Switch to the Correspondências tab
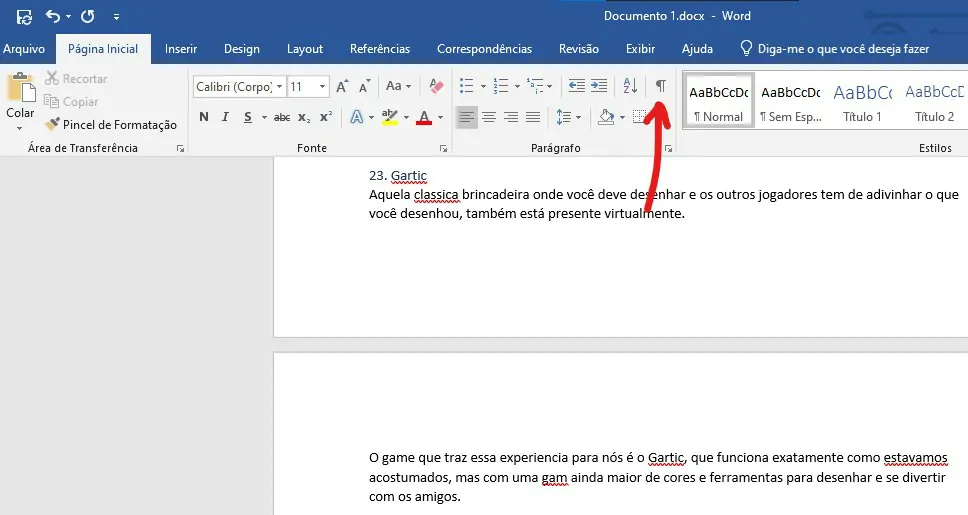 click(x=484, y=49)
